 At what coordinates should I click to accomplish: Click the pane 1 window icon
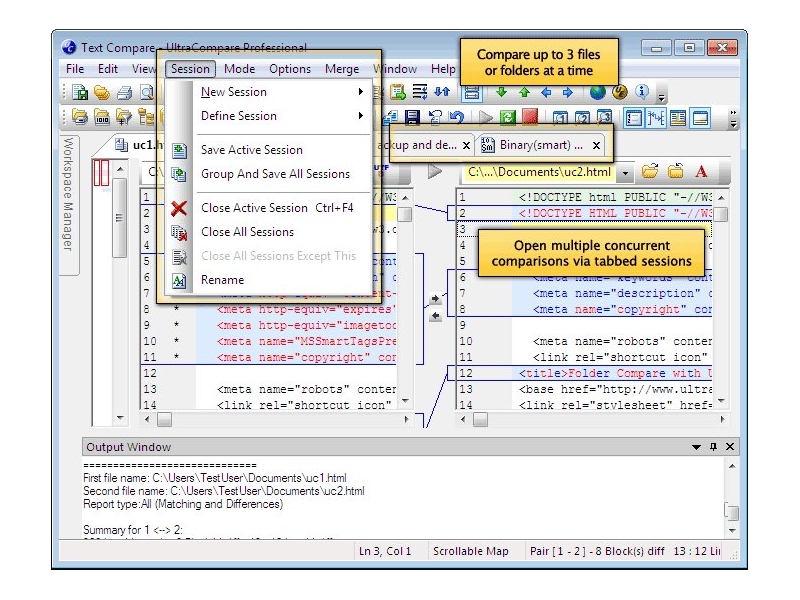click(x=560, y=117)
